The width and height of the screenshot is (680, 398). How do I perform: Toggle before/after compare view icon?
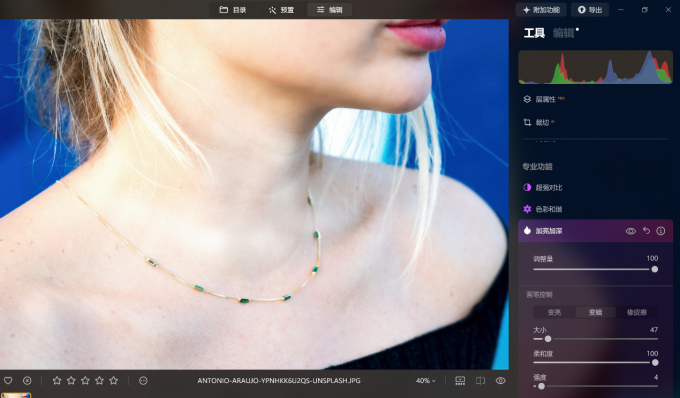coord(481,381)
